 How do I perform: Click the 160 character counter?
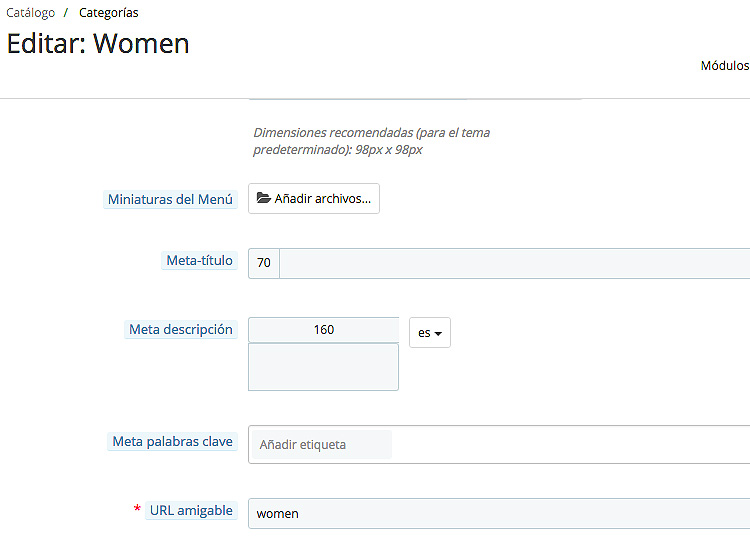click(323, 330)
